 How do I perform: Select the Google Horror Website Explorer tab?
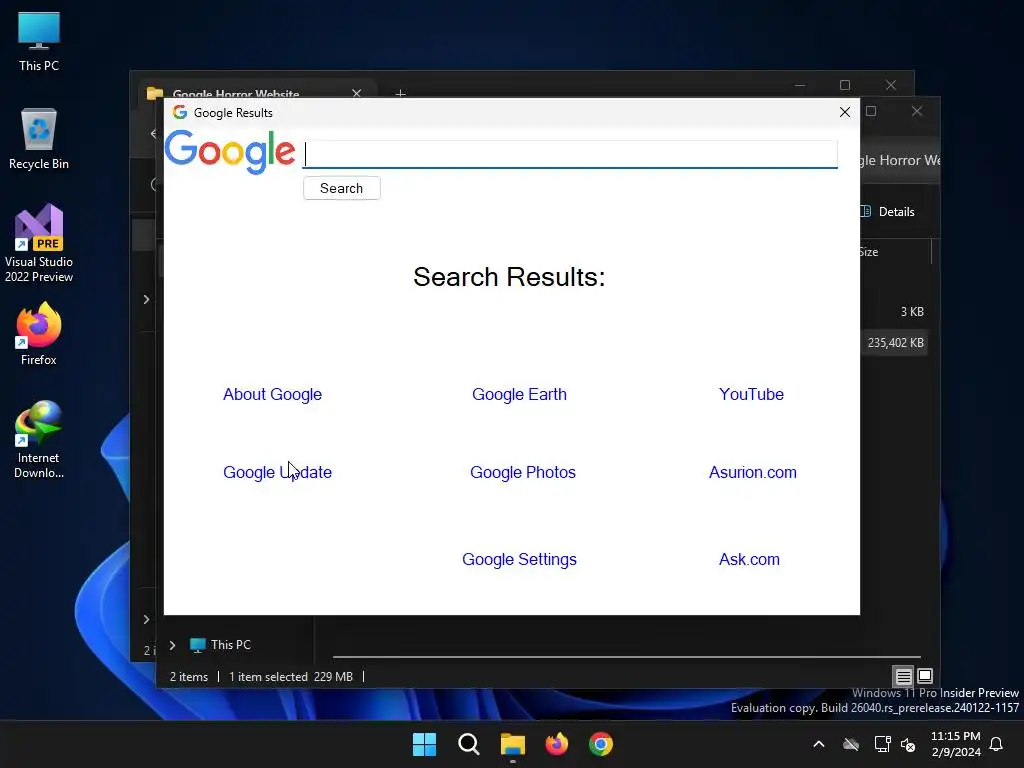point(255,91)
